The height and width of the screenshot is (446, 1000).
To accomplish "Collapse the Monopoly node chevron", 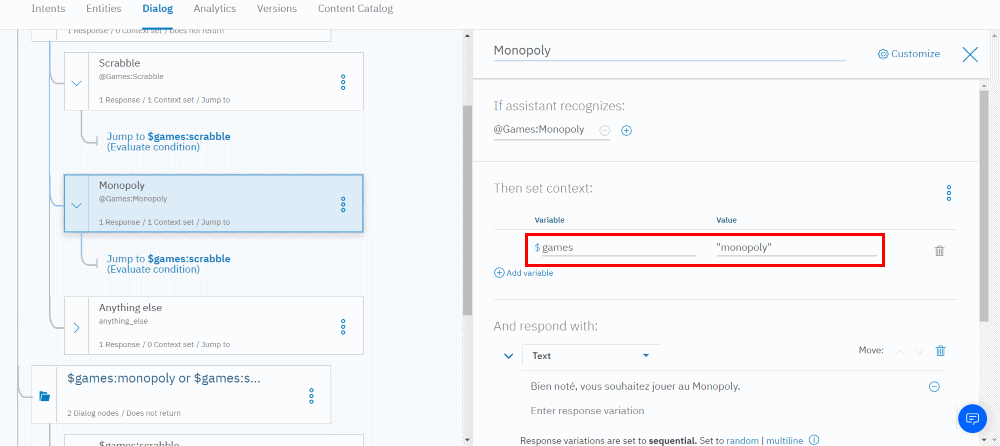I will 77,205.
